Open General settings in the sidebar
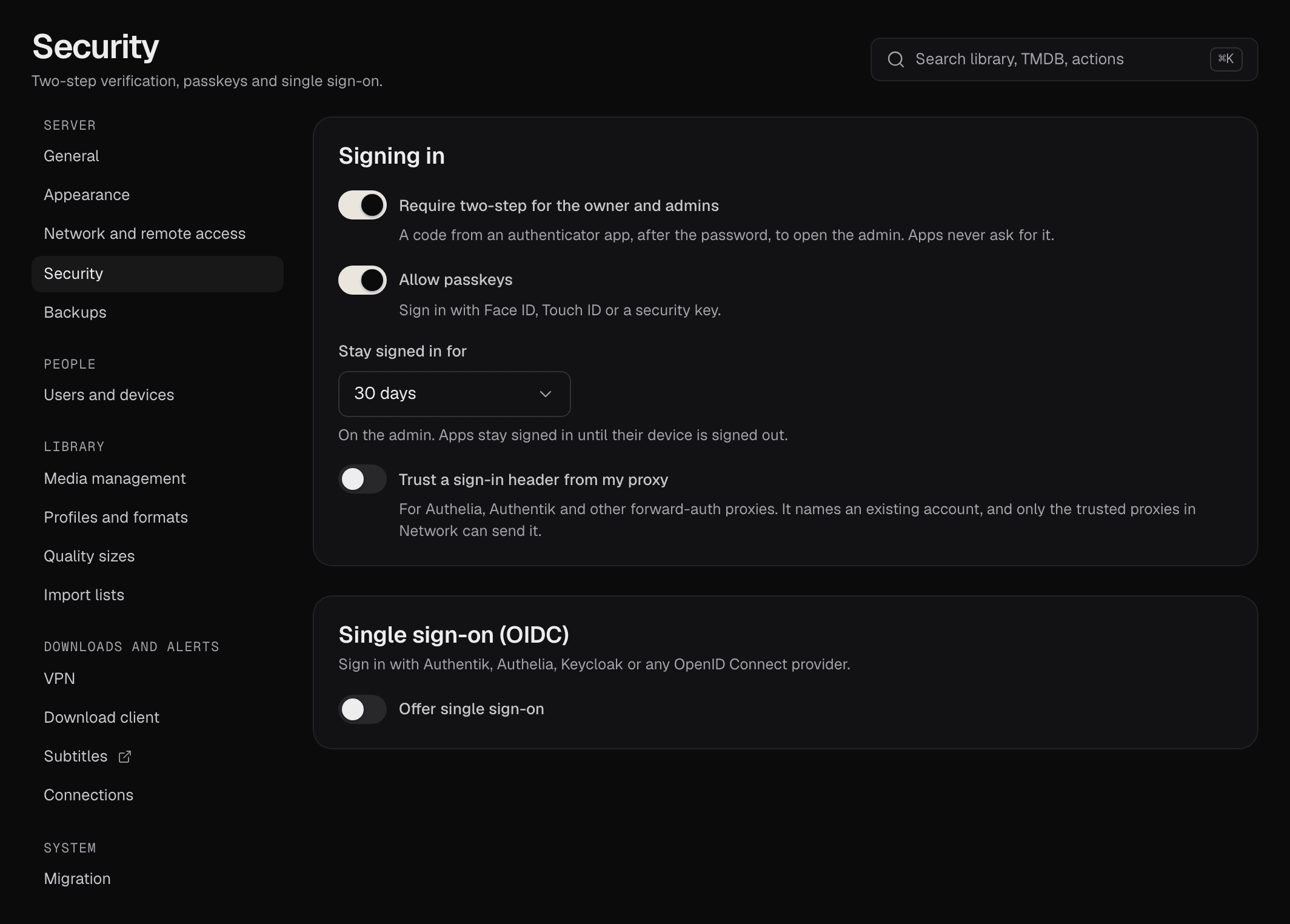The image size is (1290, 924). click(157, 156)
